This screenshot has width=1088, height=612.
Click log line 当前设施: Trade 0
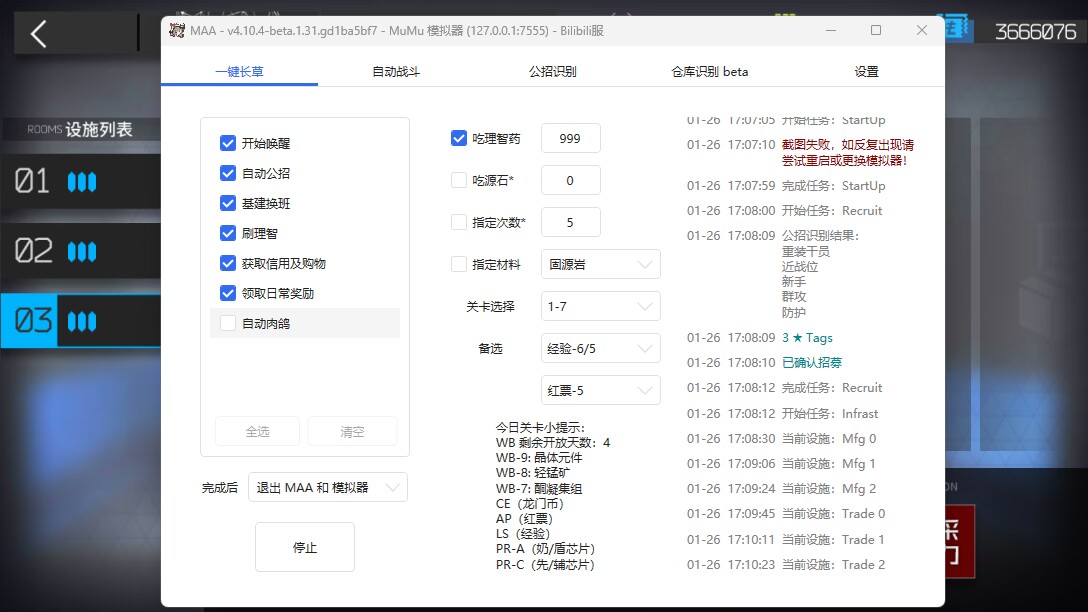point(833,513)
